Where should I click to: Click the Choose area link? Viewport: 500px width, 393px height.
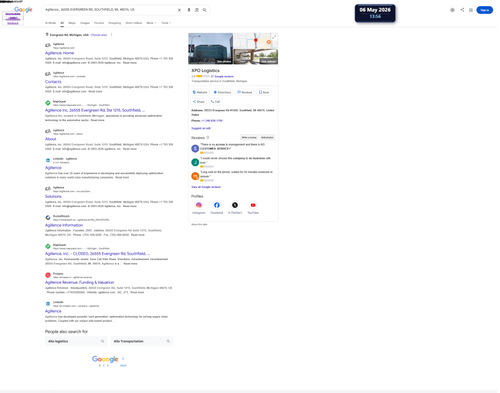click(x=99, y=35)
